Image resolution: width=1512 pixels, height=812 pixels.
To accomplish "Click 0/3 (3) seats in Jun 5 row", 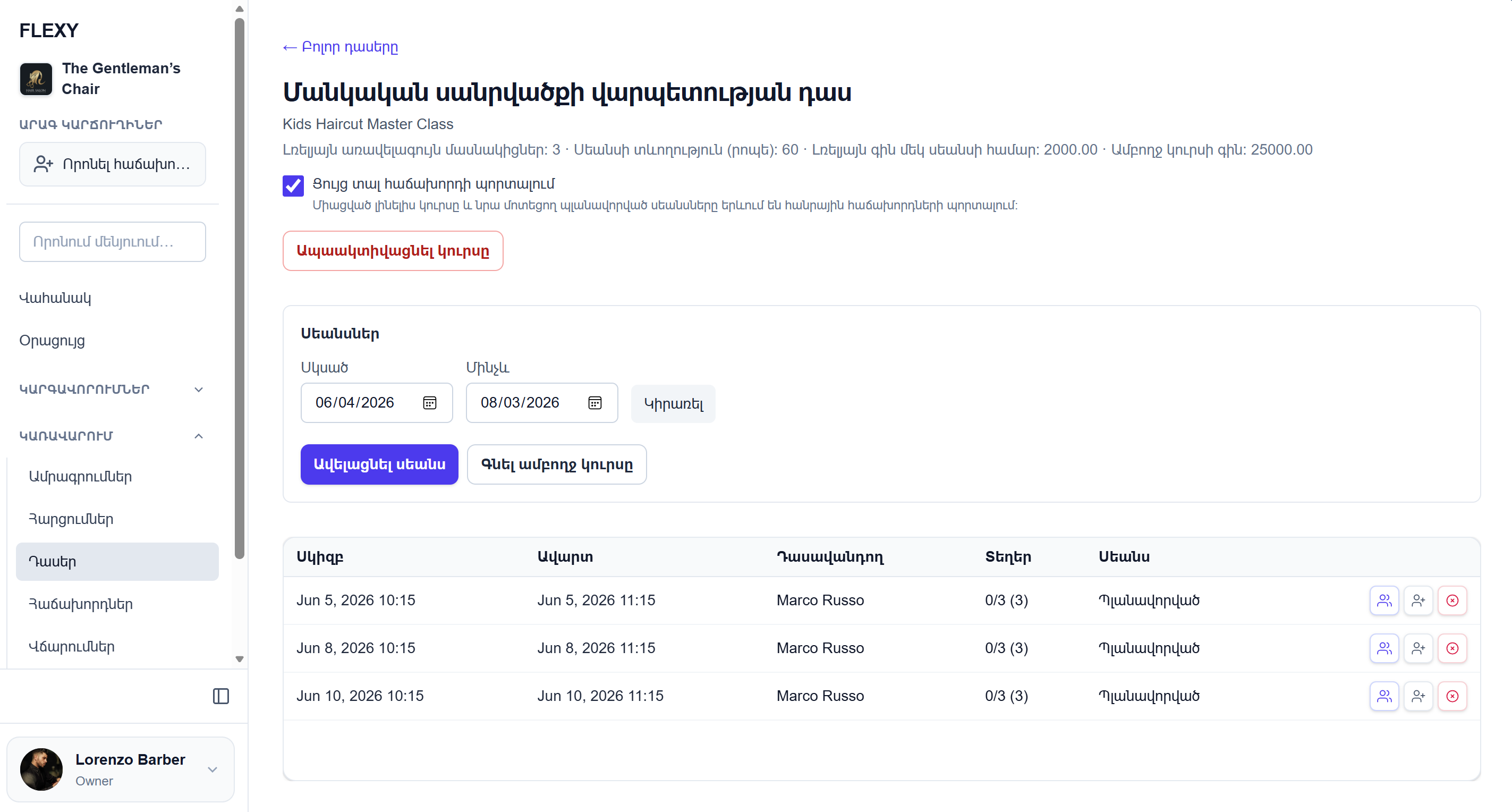I will tap(1007, 600).
